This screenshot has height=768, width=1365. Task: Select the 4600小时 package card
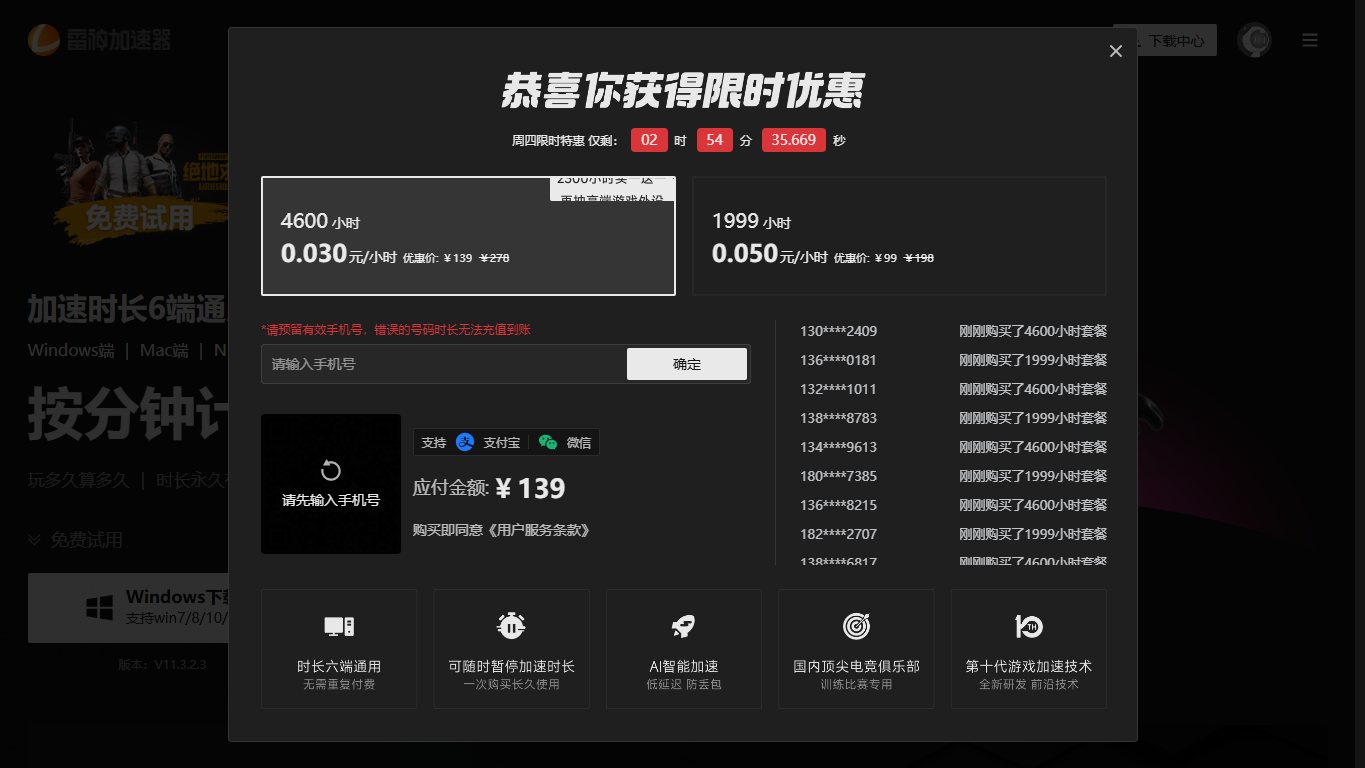(468, 236)
